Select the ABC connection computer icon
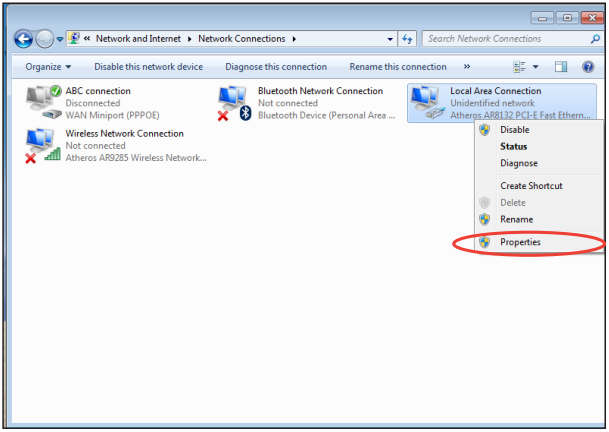 44,103
